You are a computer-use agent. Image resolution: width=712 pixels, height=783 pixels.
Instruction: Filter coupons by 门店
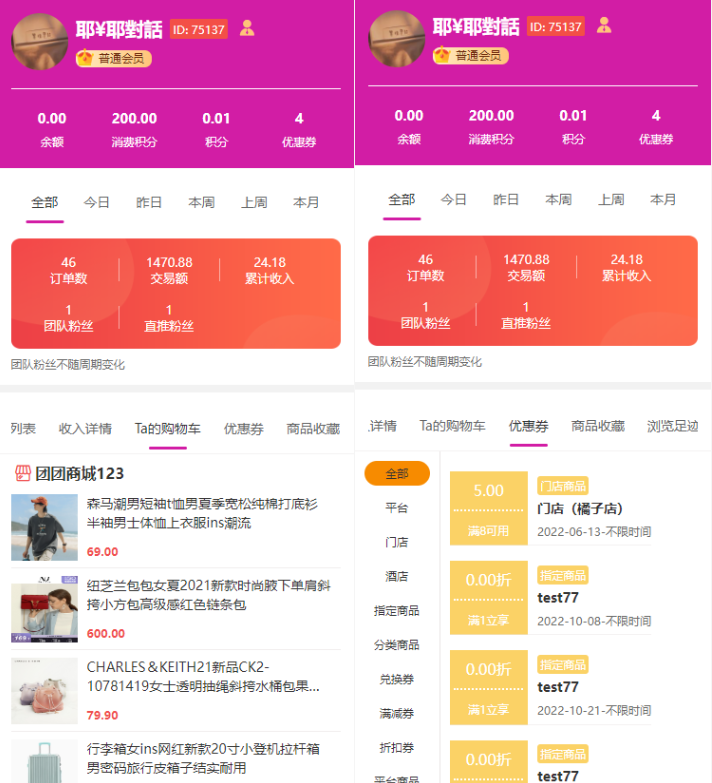pos(397,542)
